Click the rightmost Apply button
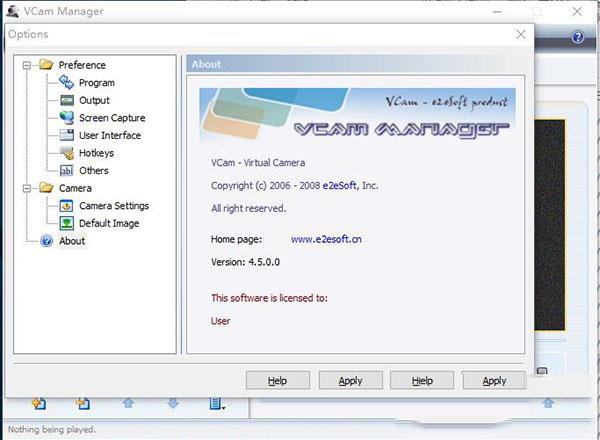Viewport: 600px width, 440px height. click(494, 381)
